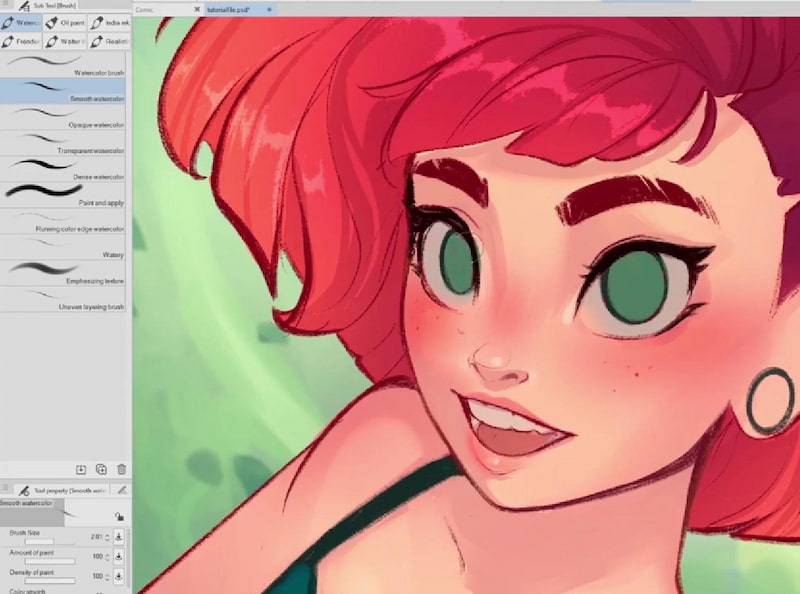Delete the sub tool with trash icon
Image resolution: width=800 pixels, height=594 pixels.
point(121,469)
